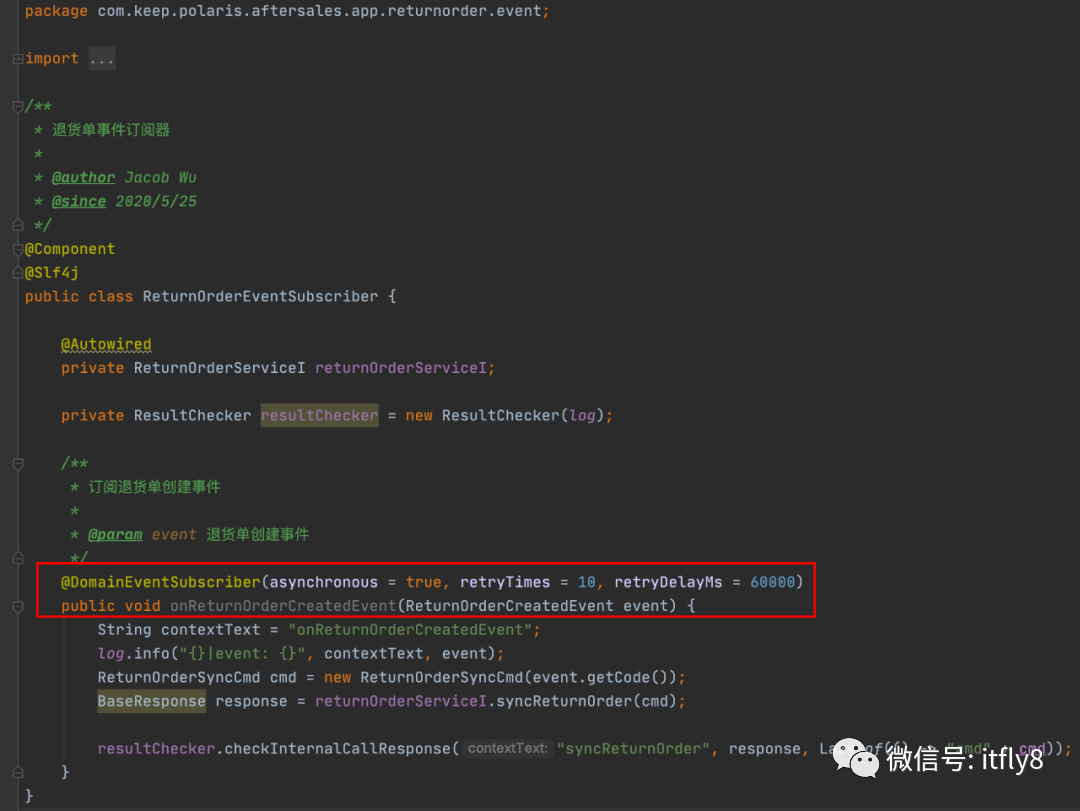Click the folded import ellipsis placeholder

(x=101, y=59)
